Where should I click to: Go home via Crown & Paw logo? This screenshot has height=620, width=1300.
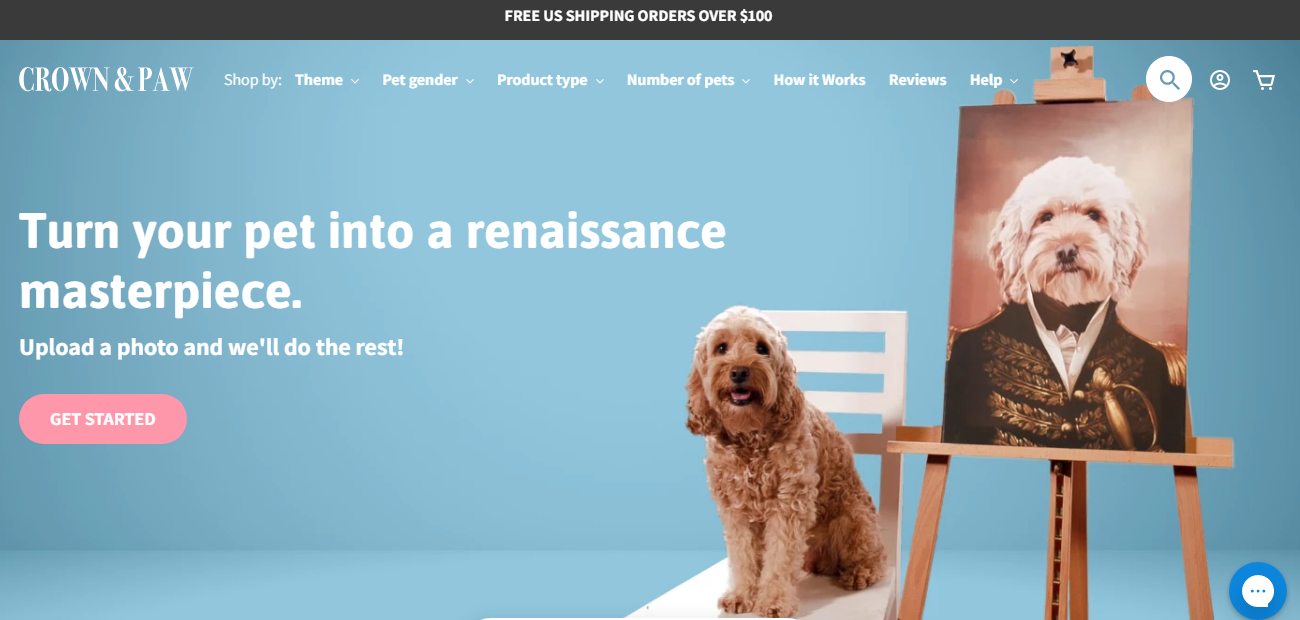point(106,79)
